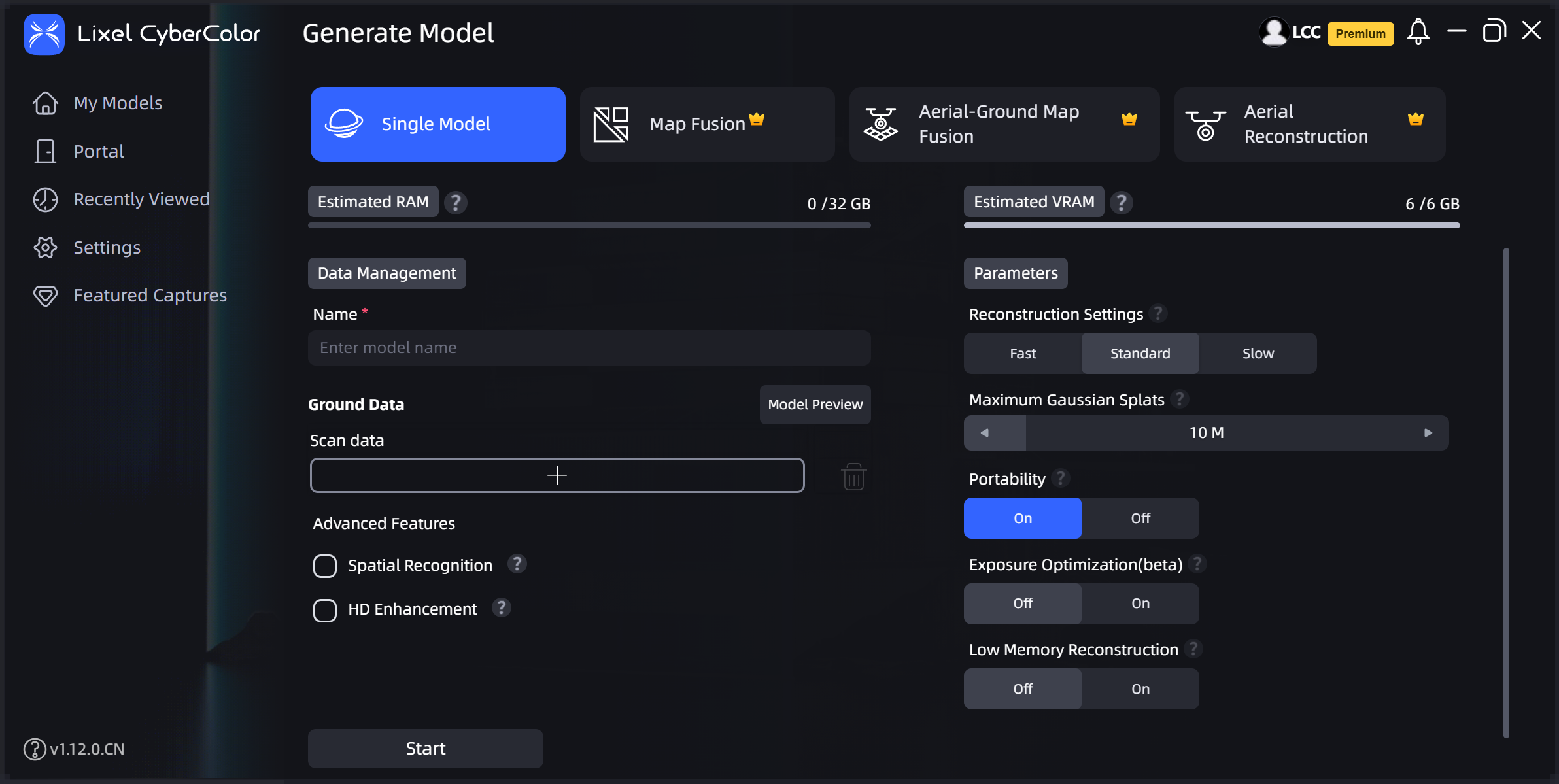Image resolution: width=1559 pixels, height=784 pixels.
Task: Turn Exposure Optimization Off
Action: (x=1023, y=604)
